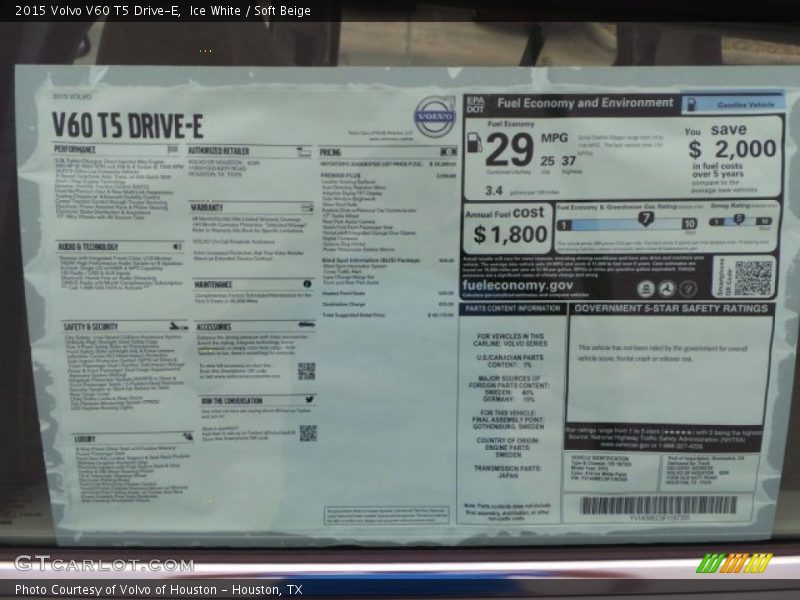800x600 pixels.
Task: Click the PRICING section heading
Action: coord(330,152)
